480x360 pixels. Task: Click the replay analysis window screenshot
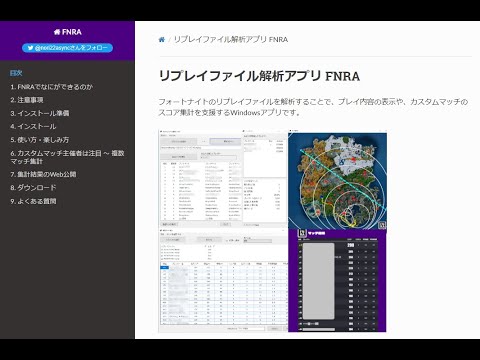coord(223,179)
